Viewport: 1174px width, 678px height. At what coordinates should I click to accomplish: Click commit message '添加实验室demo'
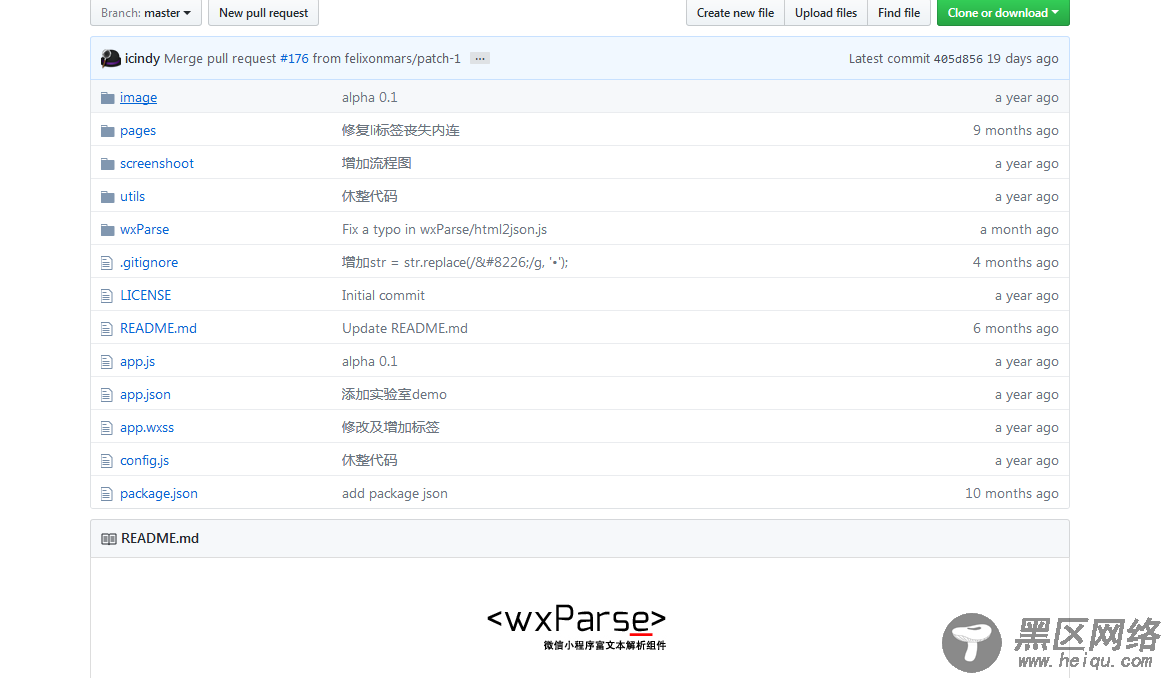click(x=395, y=394)
